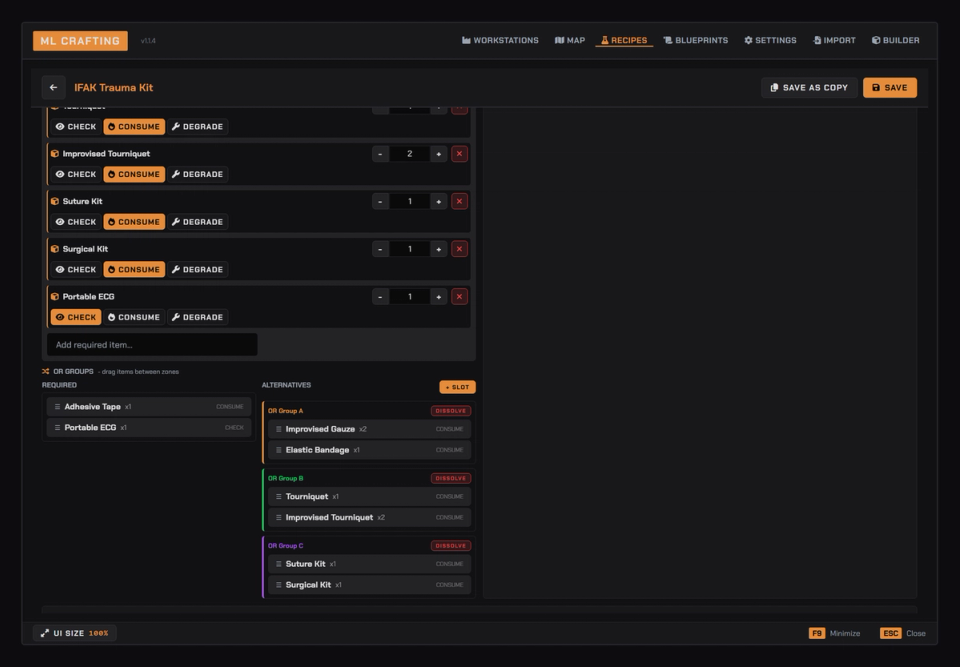960x667 pixels.
Task: Dissolve OR Group C
Action: tap(451, 546)
